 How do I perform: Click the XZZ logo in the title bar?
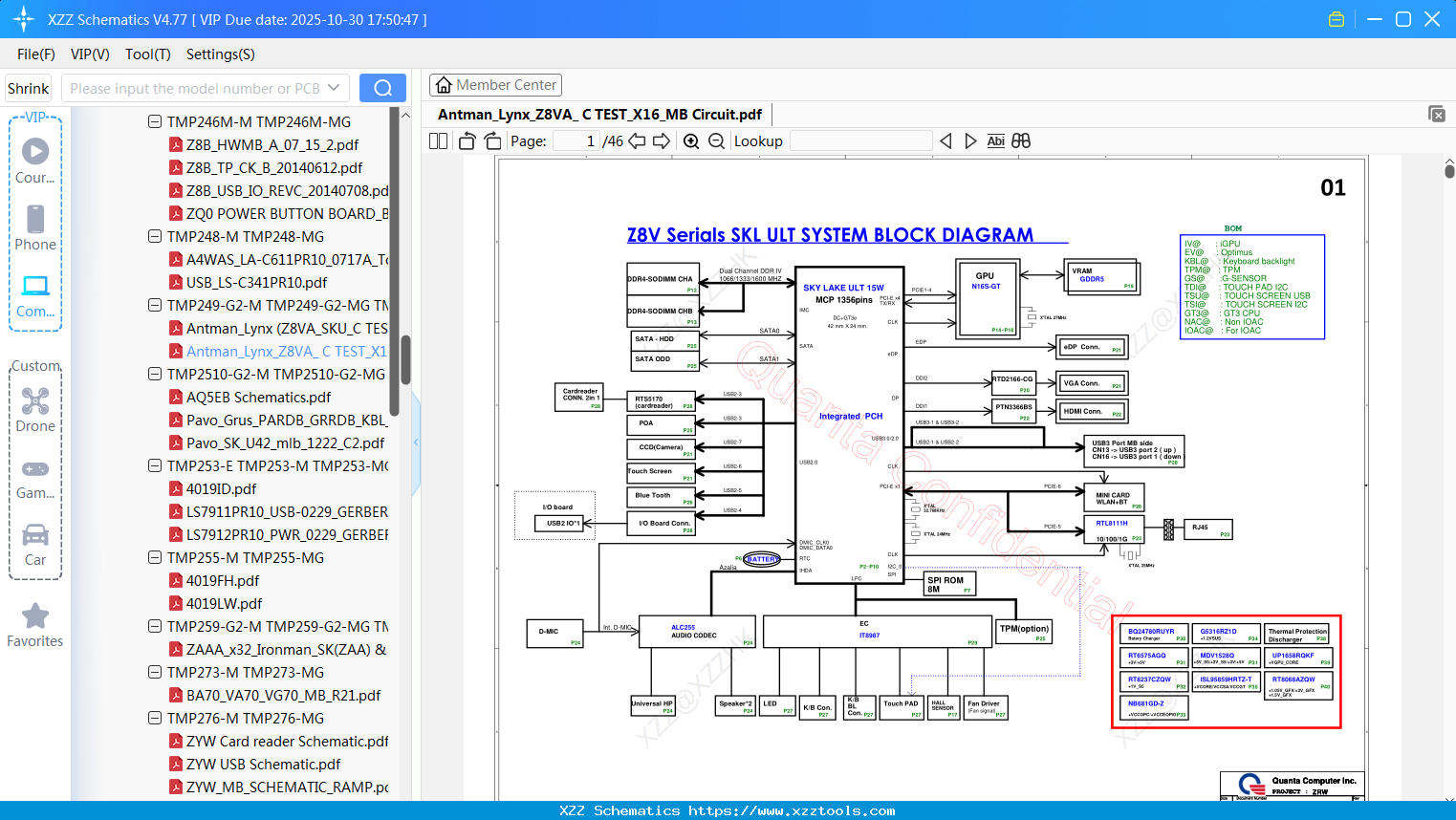(24, 19)
